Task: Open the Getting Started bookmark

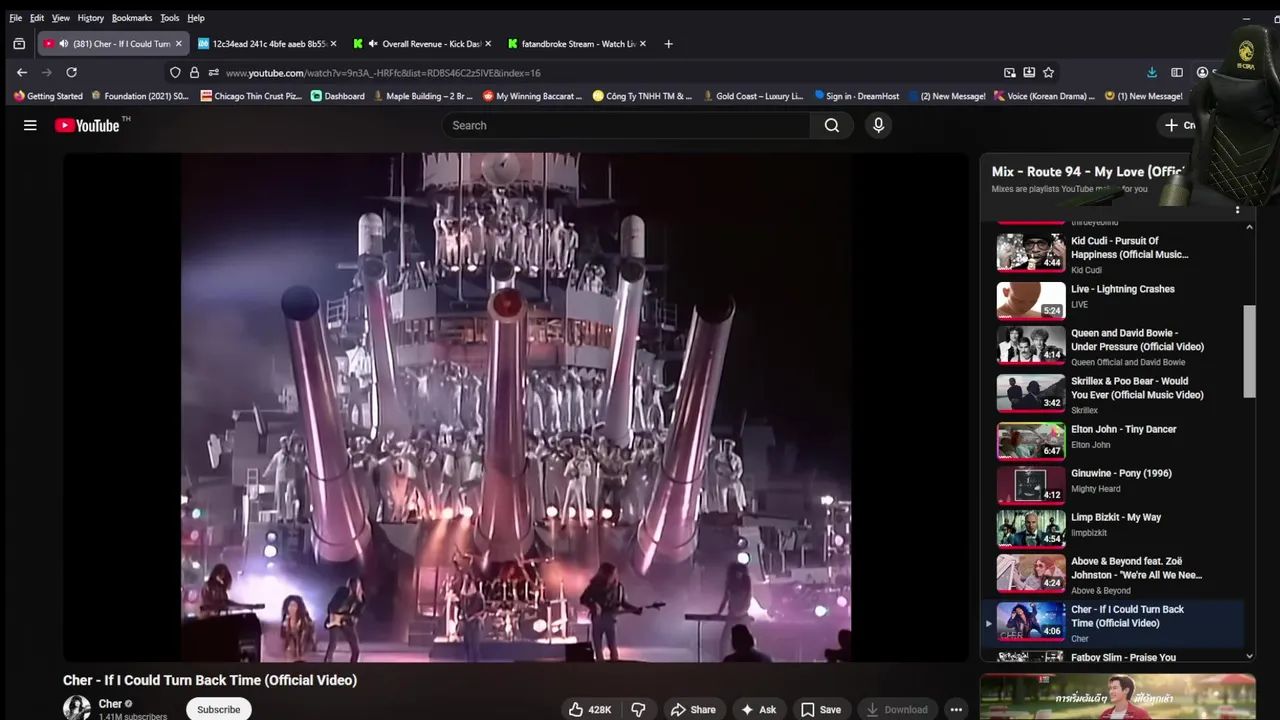Action: (x=48, y=96)
